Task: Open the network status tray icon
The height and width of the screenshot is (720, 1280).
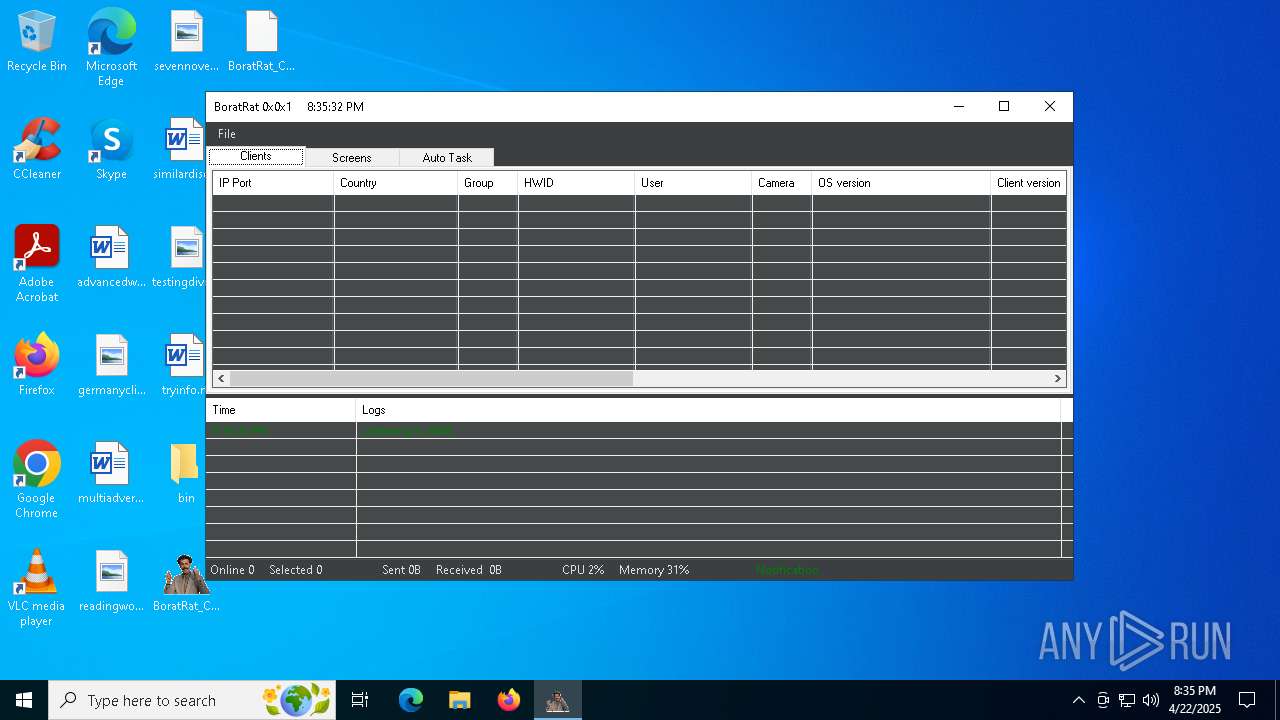Action: pos(1127,700)
